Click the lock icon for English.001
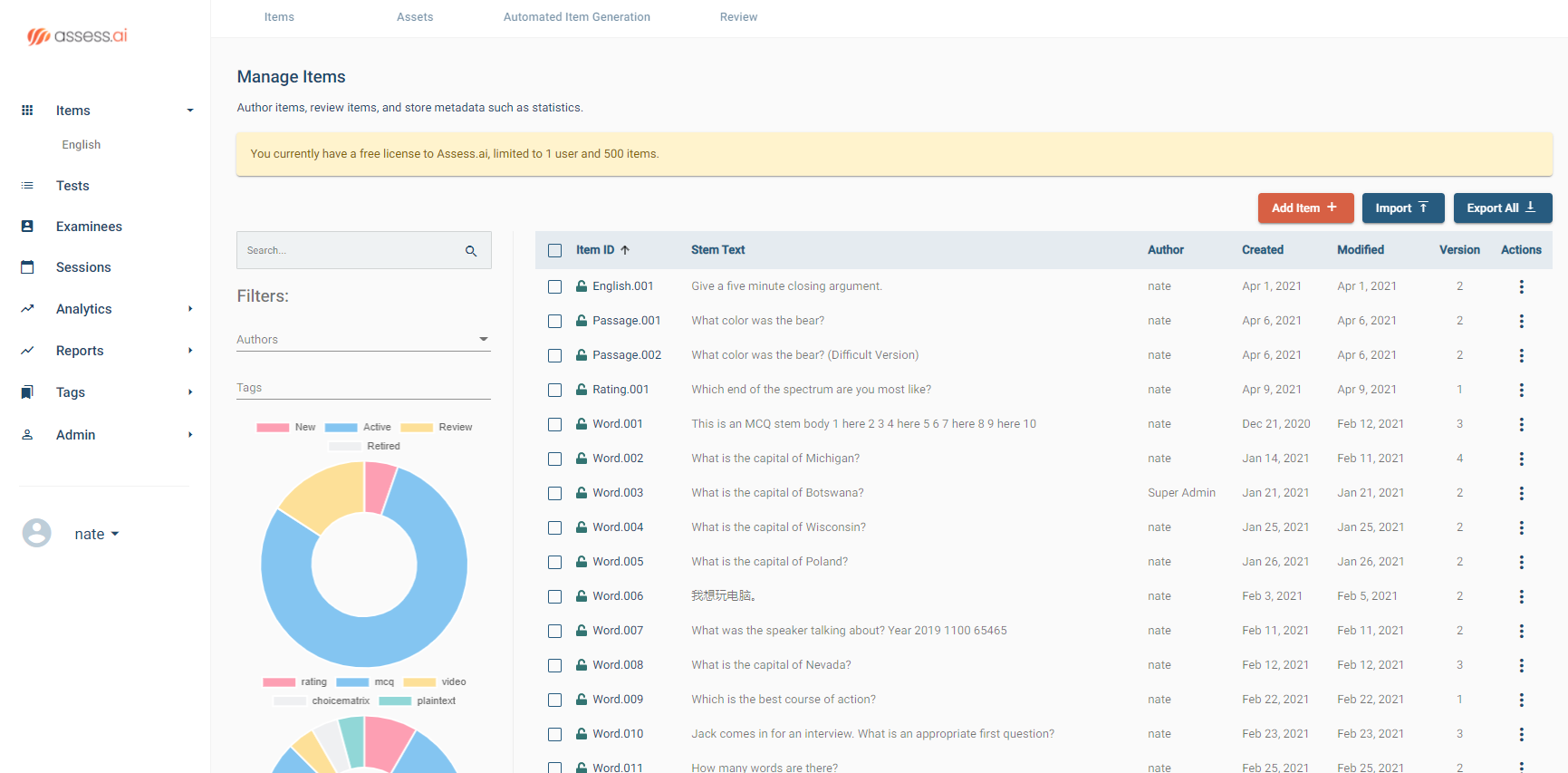 [x=582, y=286]
